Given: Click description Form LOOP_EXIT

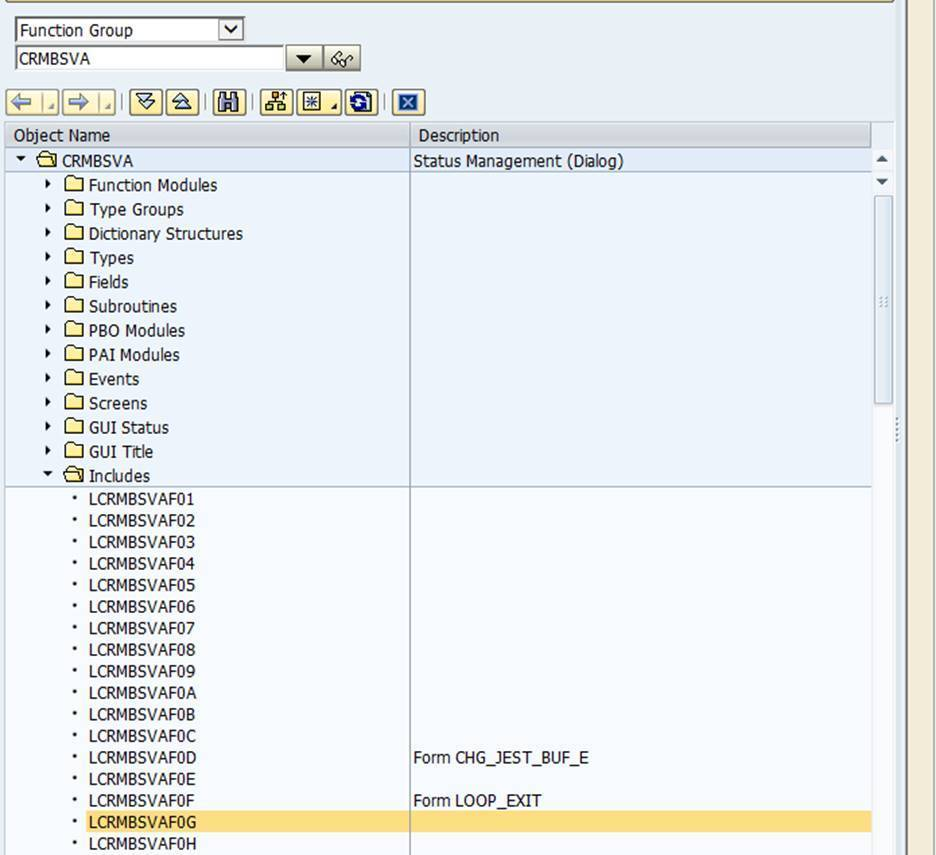Looking at the screenshot, I should click(x=477, y=801).
